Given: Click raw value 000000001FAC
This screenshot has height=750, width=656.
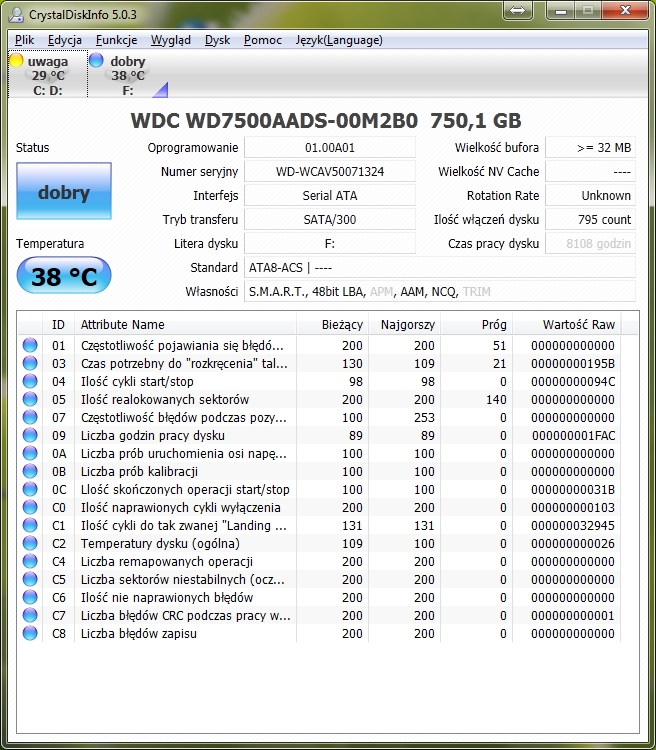Looking at the screenshot, I should point(573,436).
